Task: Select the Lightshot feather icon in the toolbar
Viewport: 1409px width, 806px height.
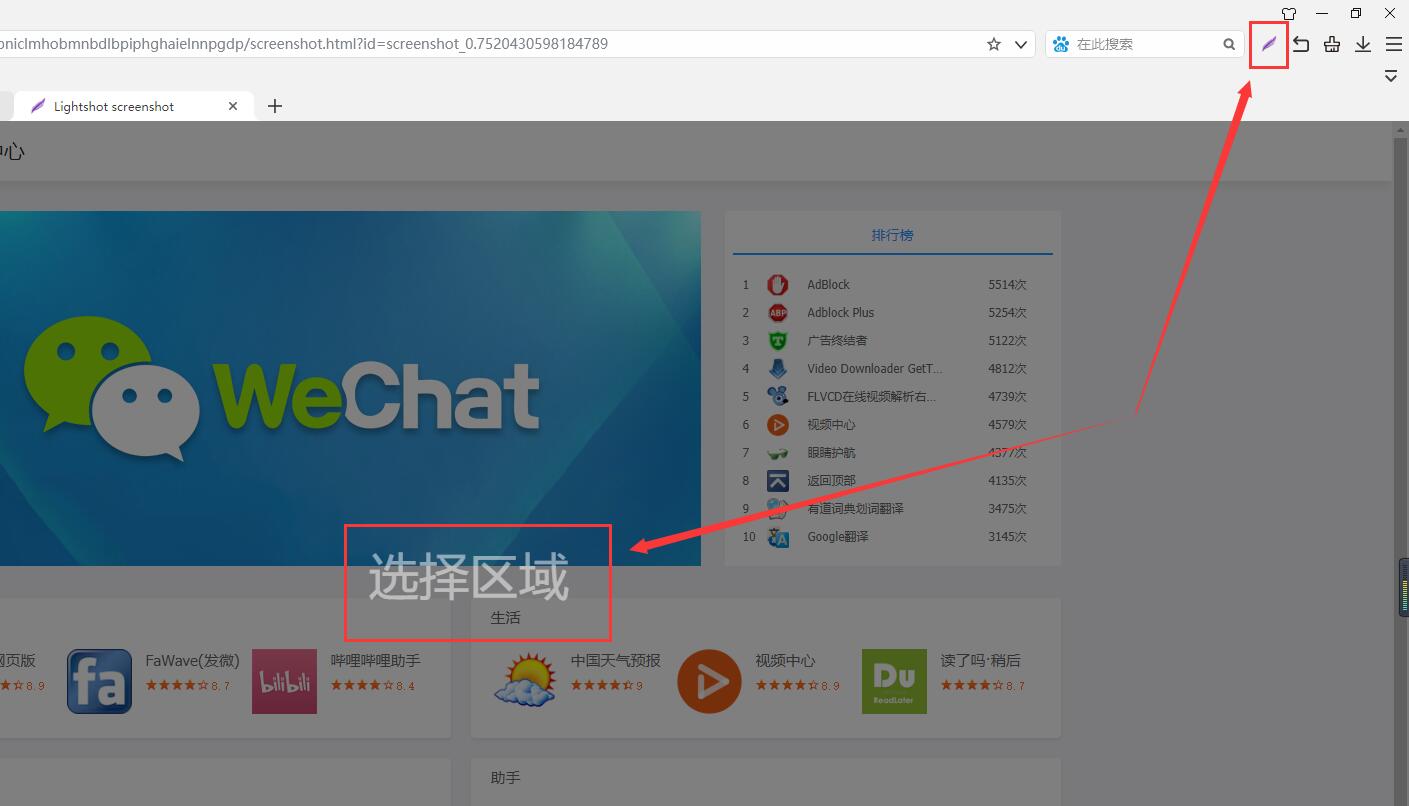Action: [x=1268, y=44]
